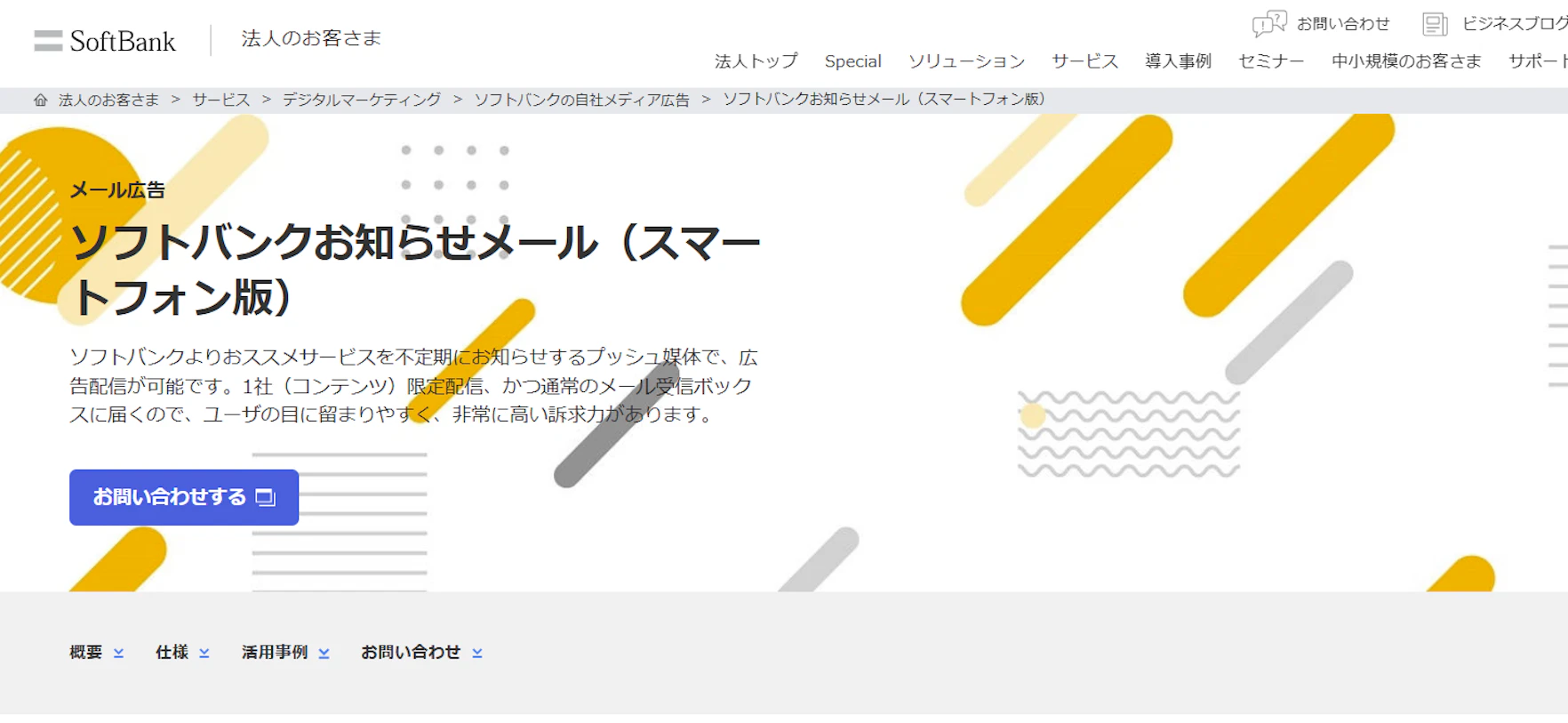Open 中小規模のお客さま menu item
This screenshot has height=723, width=1568.
pyautogui.click(x=1406, y=61)
